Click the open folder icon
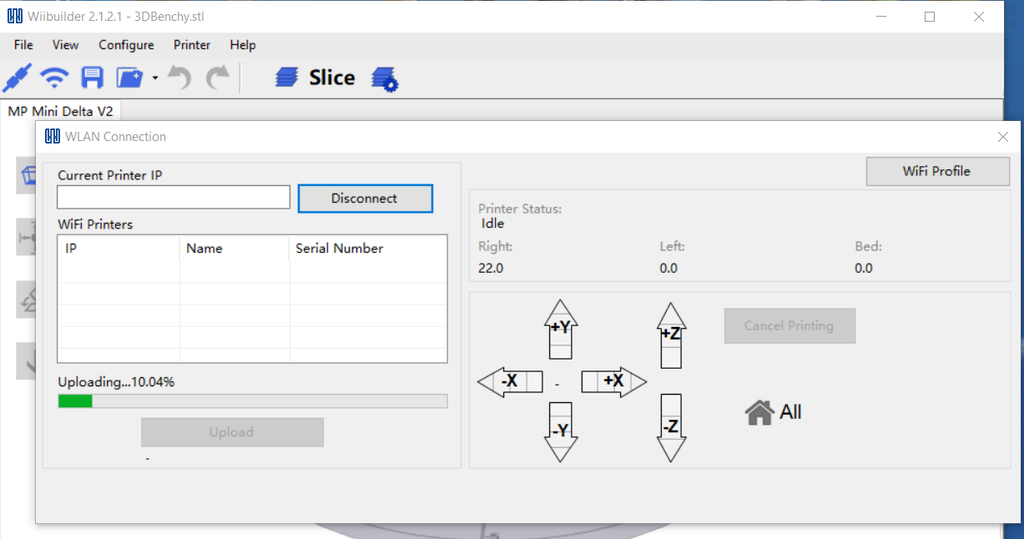Image resolution: width=1024 pixels, height=539 pixels. click(x=129, y=78)
